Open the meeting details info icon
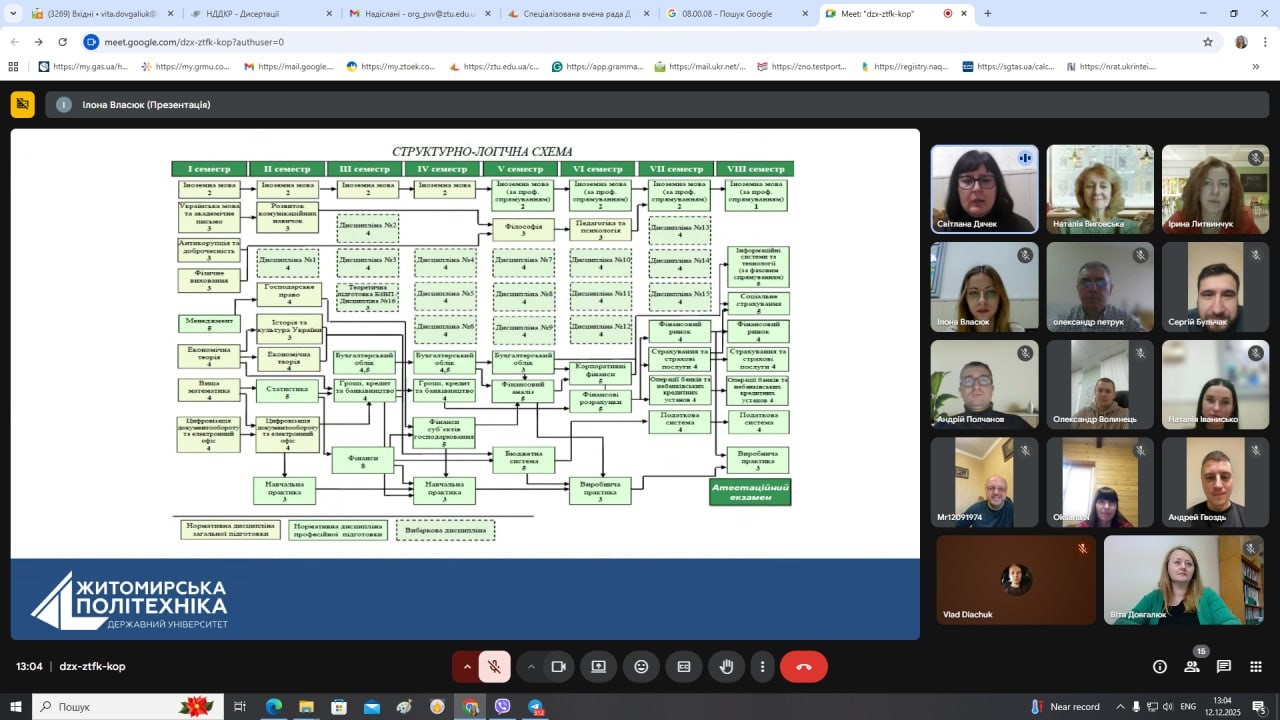This screenshot has width=1280, height=720. [1160, 667]
